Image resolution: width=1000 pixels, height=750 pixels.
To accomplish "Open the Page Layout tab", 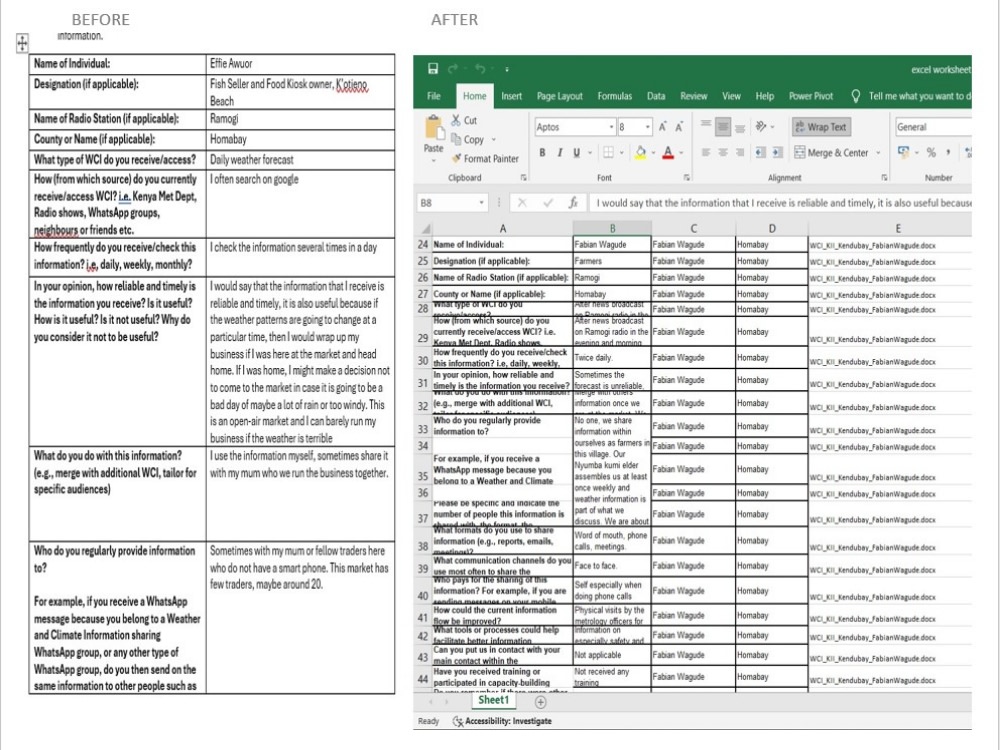I will click(x=559, y=96).
